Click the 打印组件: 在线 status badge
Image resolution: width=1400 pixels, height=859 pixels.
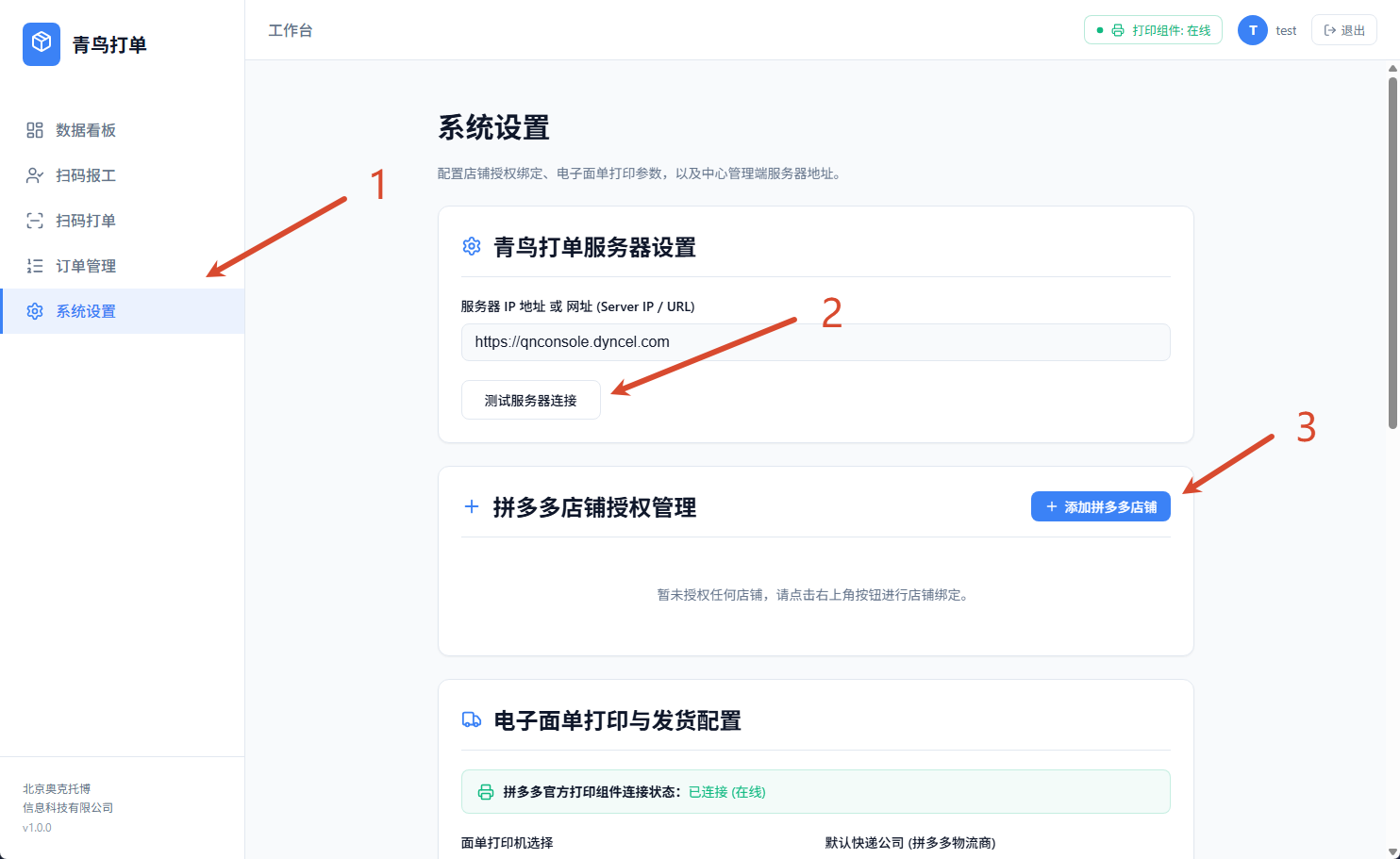[1153, 30]
